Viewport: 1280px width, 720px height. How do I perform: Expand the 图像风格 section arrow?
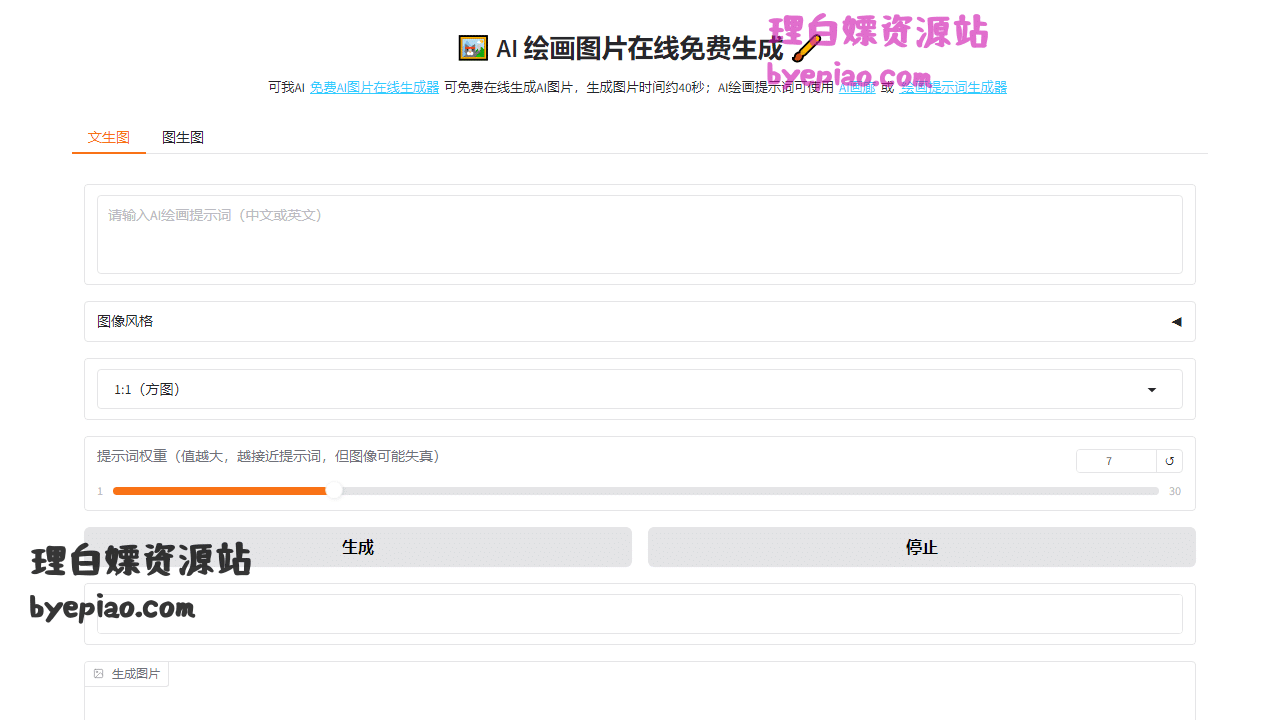point(1176,322)
